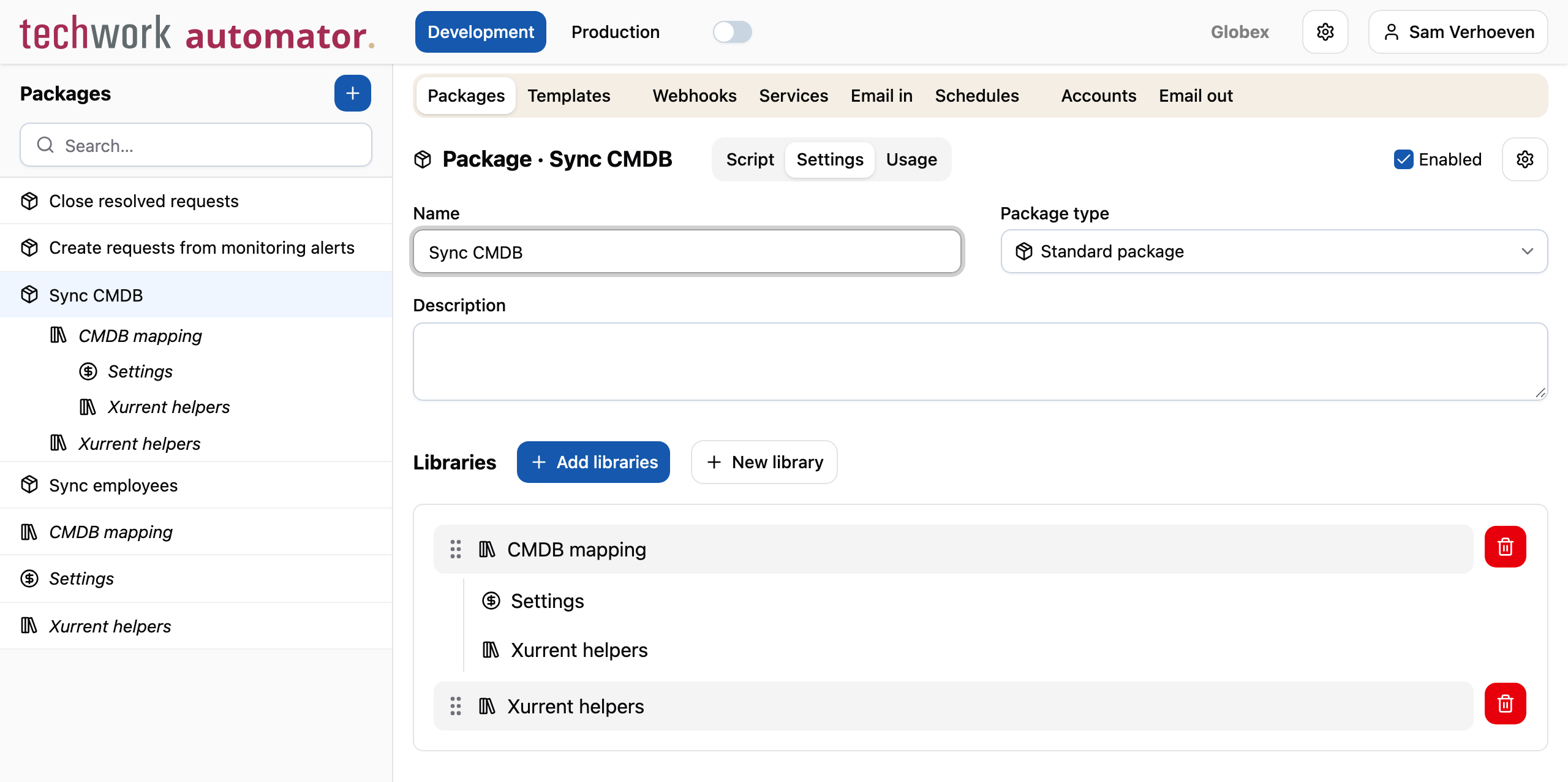Open the Script tab of the package
The width and height of the screenshot is (1568, 782).
[x=750, y=159]
